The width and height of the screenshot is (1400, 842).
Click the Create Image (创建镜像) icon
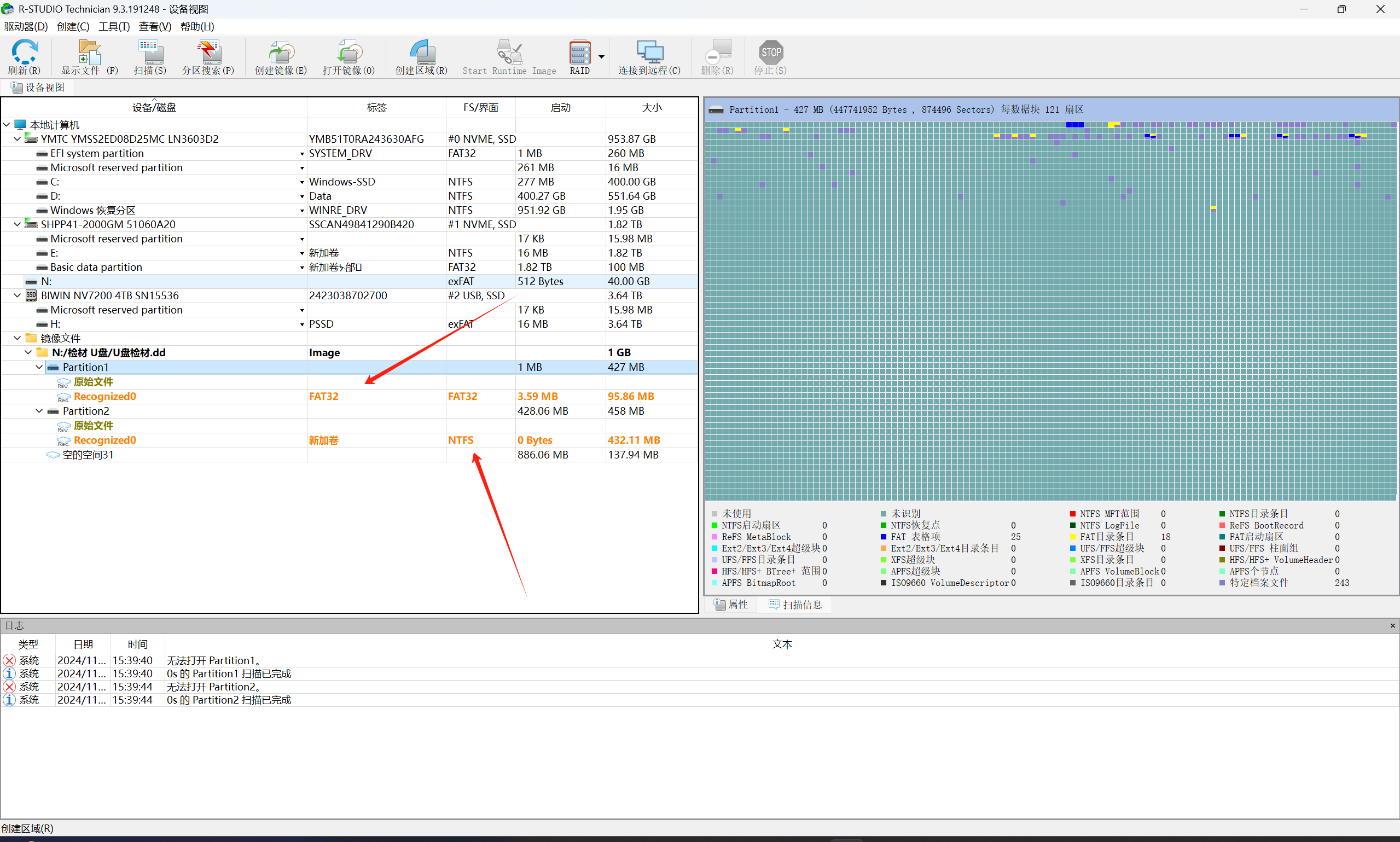coord(280,53)
